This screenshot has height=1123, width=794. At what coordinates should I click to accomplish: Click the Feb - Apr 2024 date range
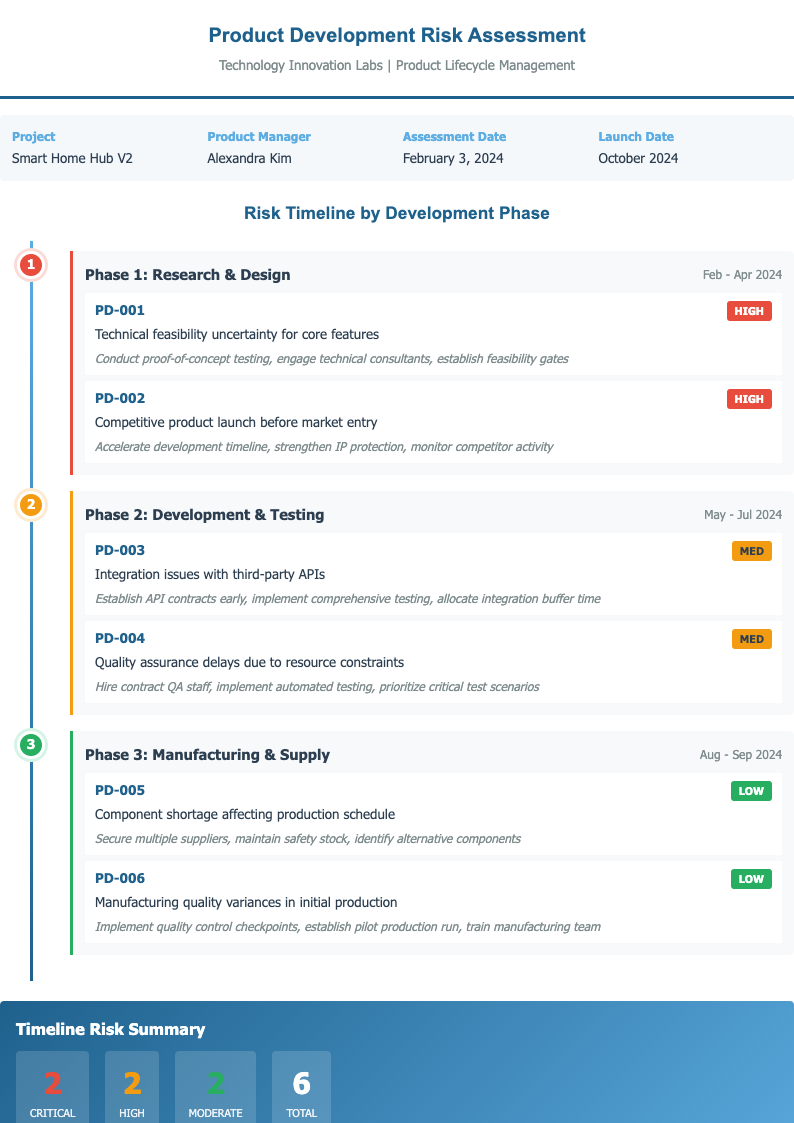[742, 274]
